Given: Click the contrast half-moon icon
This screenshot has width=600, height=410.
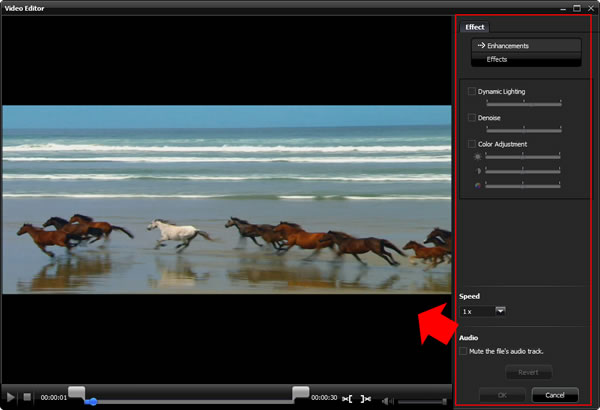Looking at the screenshot, I should pos(477,171).
